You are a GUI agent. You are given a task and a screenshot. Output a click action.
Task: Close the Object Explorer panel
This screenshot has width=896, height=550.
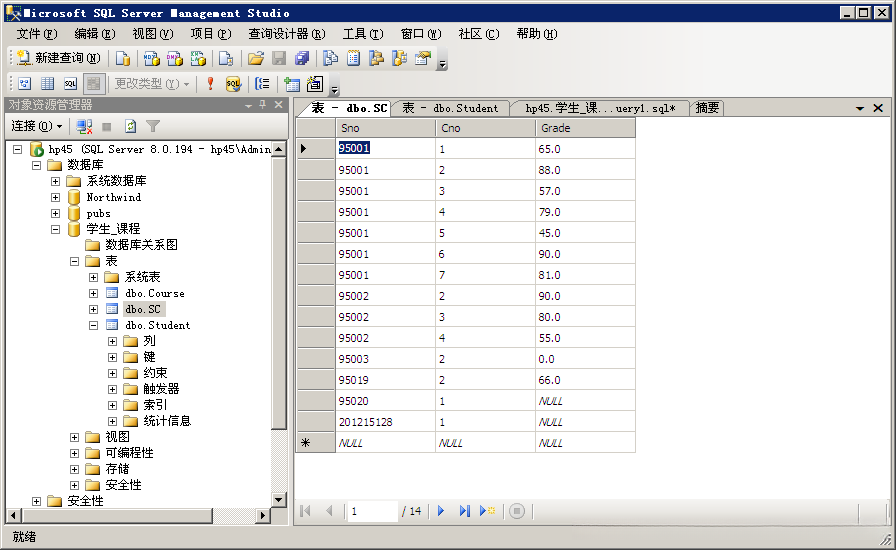pyautogui.click(x=278, y=105)
